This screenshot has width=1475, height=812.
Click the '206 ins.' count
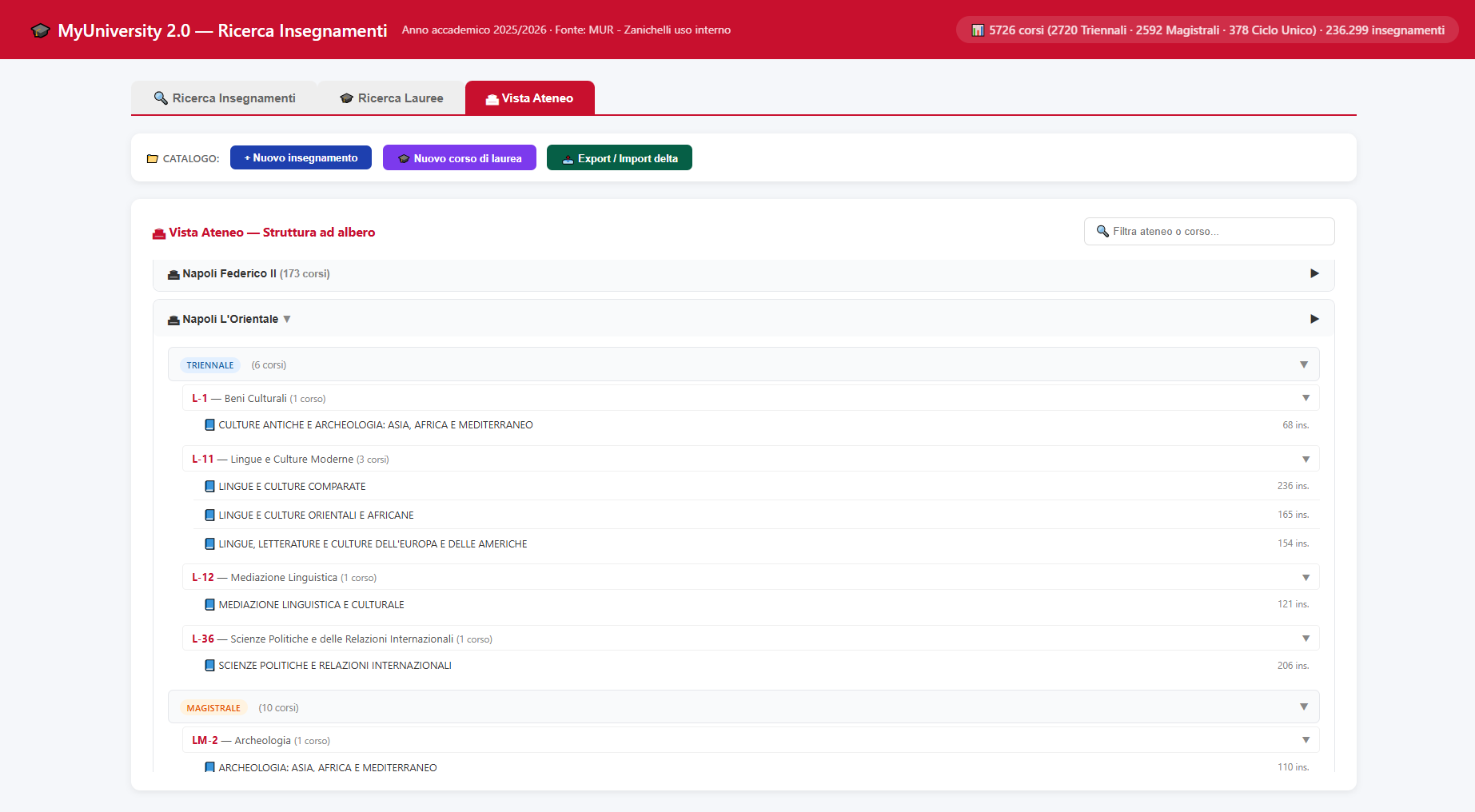click(1293, 666)
